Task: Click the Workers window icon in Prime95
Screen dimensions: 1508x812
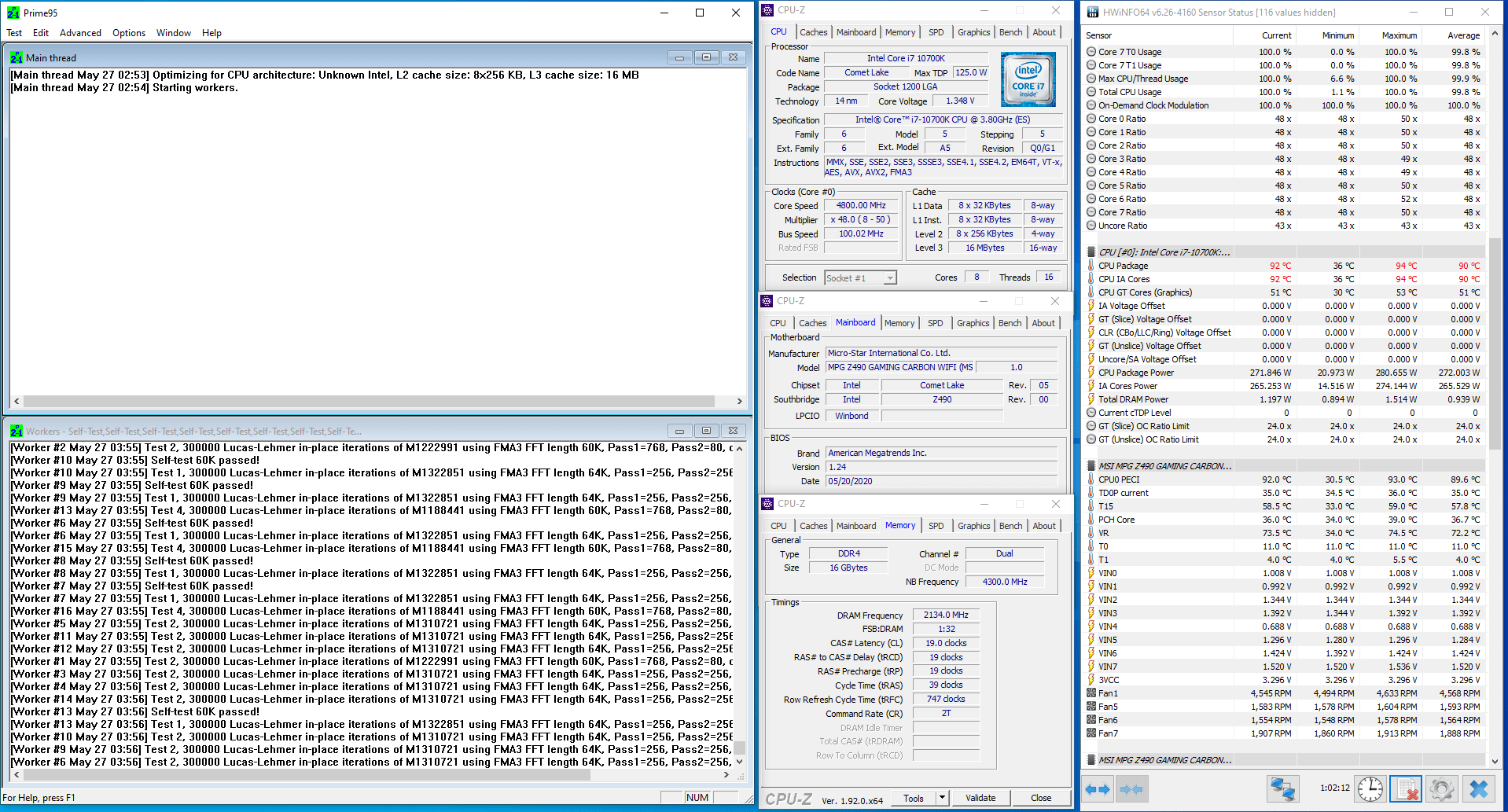Action: 17,431
